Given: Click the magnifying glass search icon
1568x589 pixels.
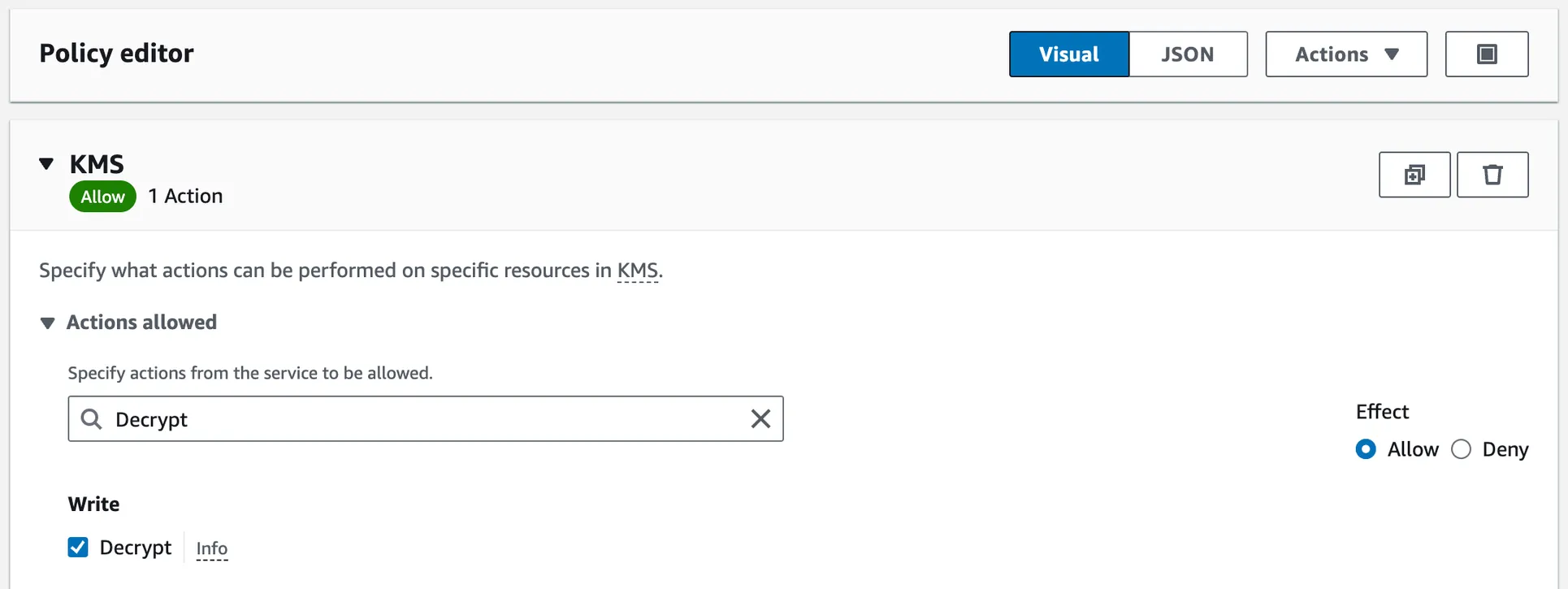Looking at the screenshot, I should [92, 419].
